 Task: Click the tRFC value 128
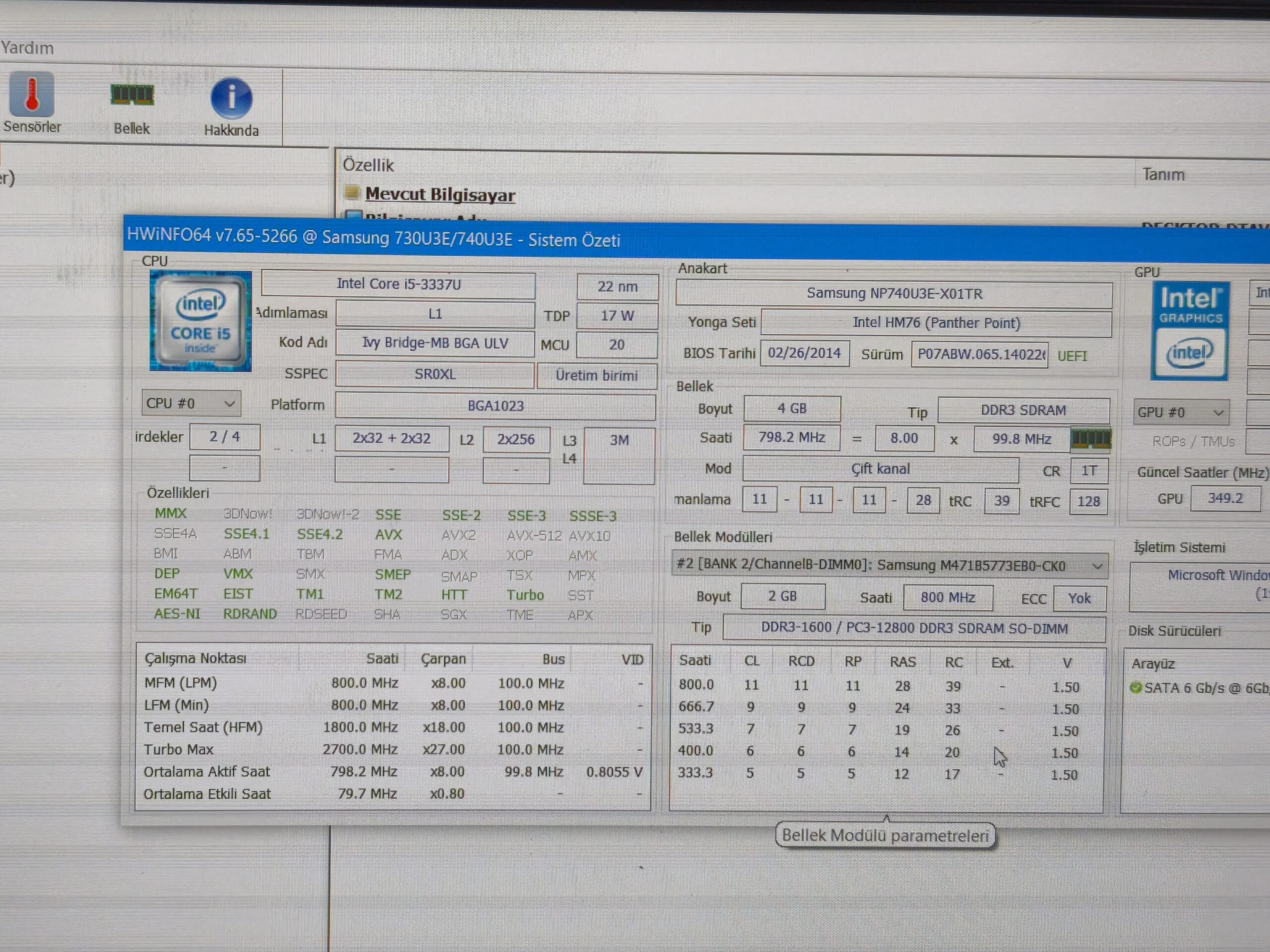pyautogui.click(x=1088, y=502)
